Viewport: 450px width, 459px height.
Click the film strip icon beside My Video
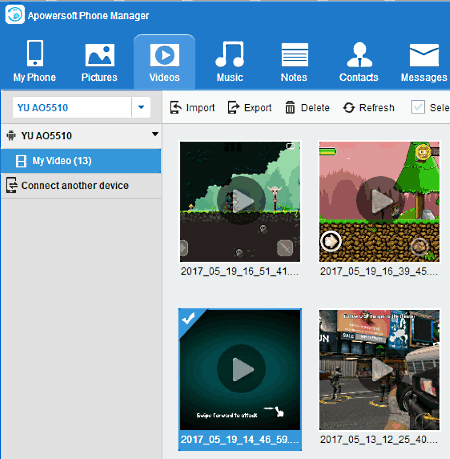point(21,161)
